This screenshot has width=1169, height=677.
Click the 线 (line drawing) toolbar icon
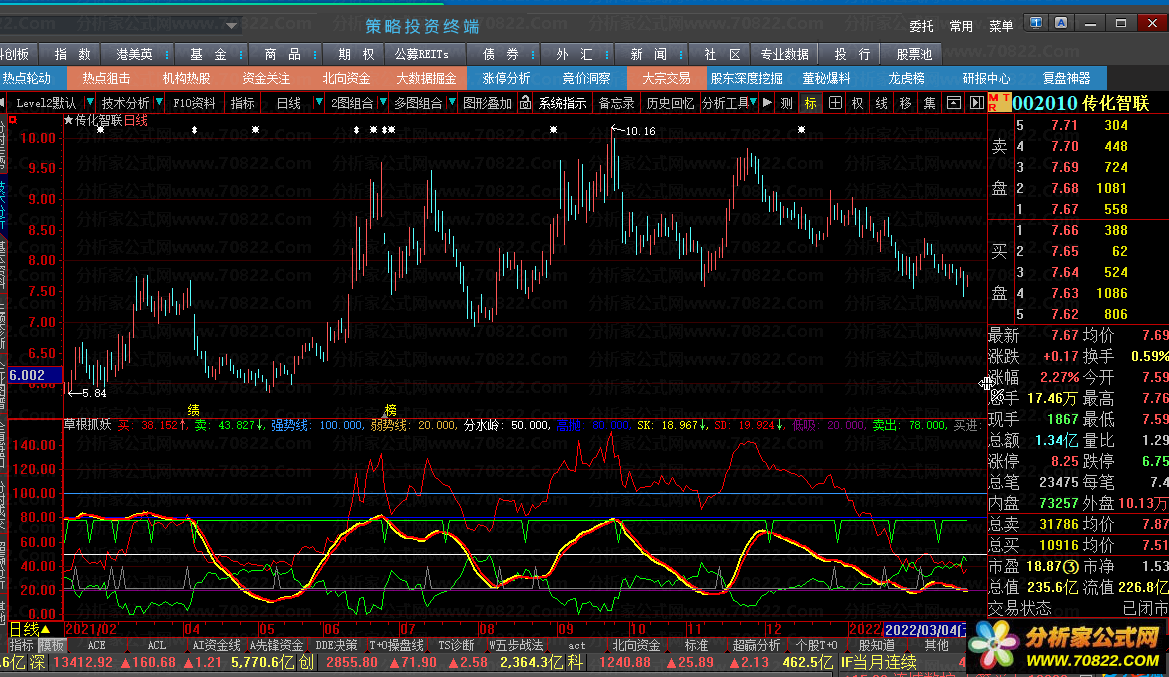coord(882,103)
